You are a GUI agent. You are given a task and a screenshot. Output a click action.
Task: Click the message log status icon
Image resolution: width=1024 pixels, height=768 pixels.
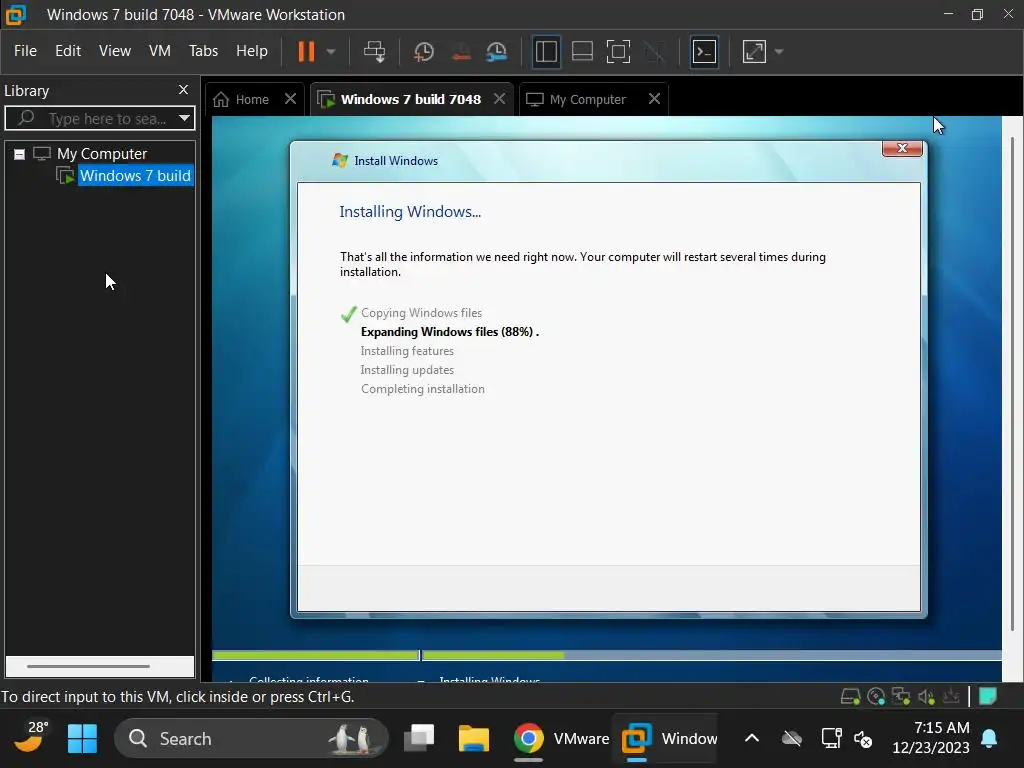pos(988,696)
